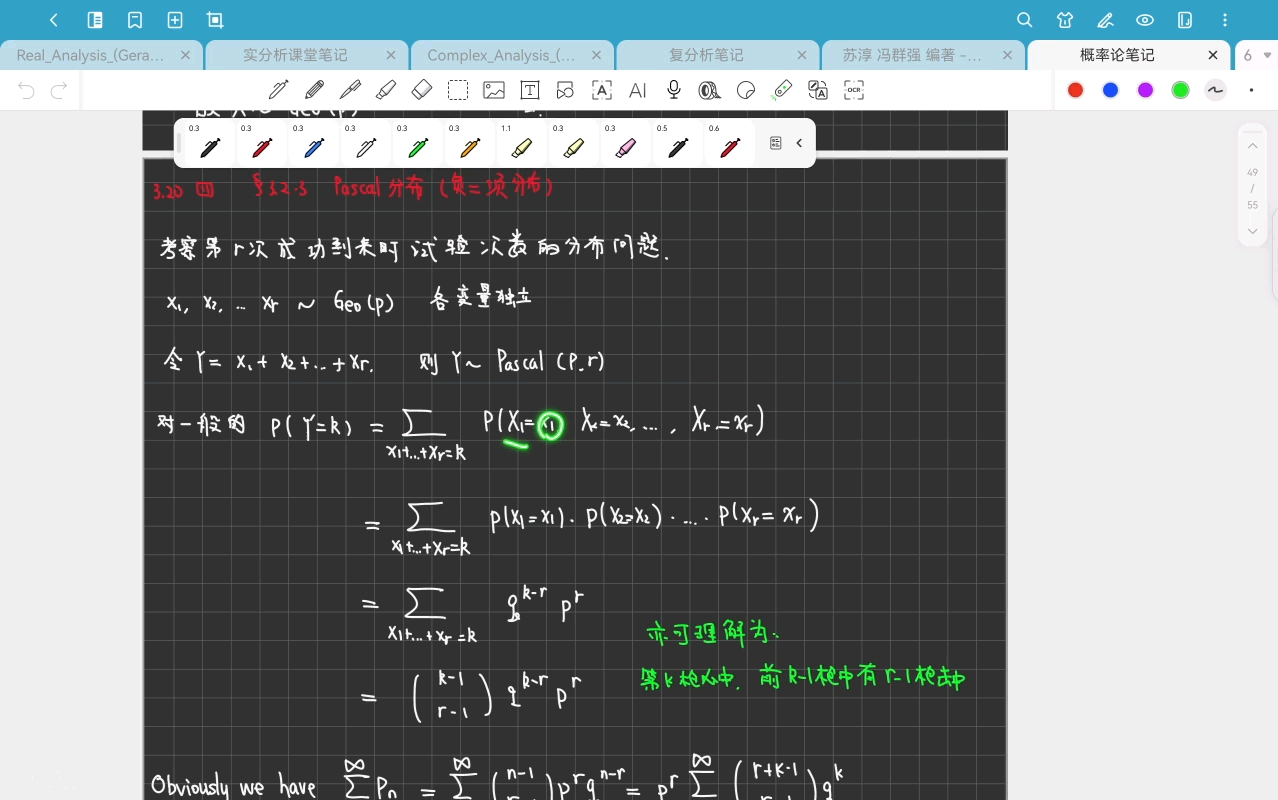This screenshot has height=800, width=1278.
Task: Open the stroke line style selector
Action: click(x=1216, y=90)
